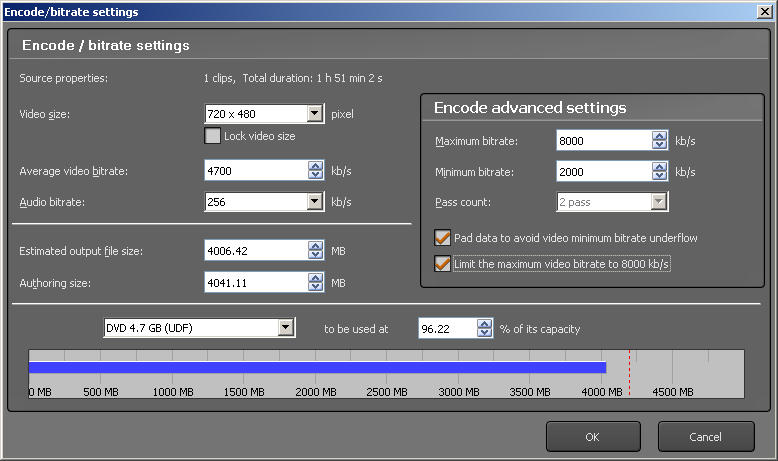Click spinner arrows on Maximum bitrate
This screenshot has height=461, width=778.
click(x=659, y=141)
